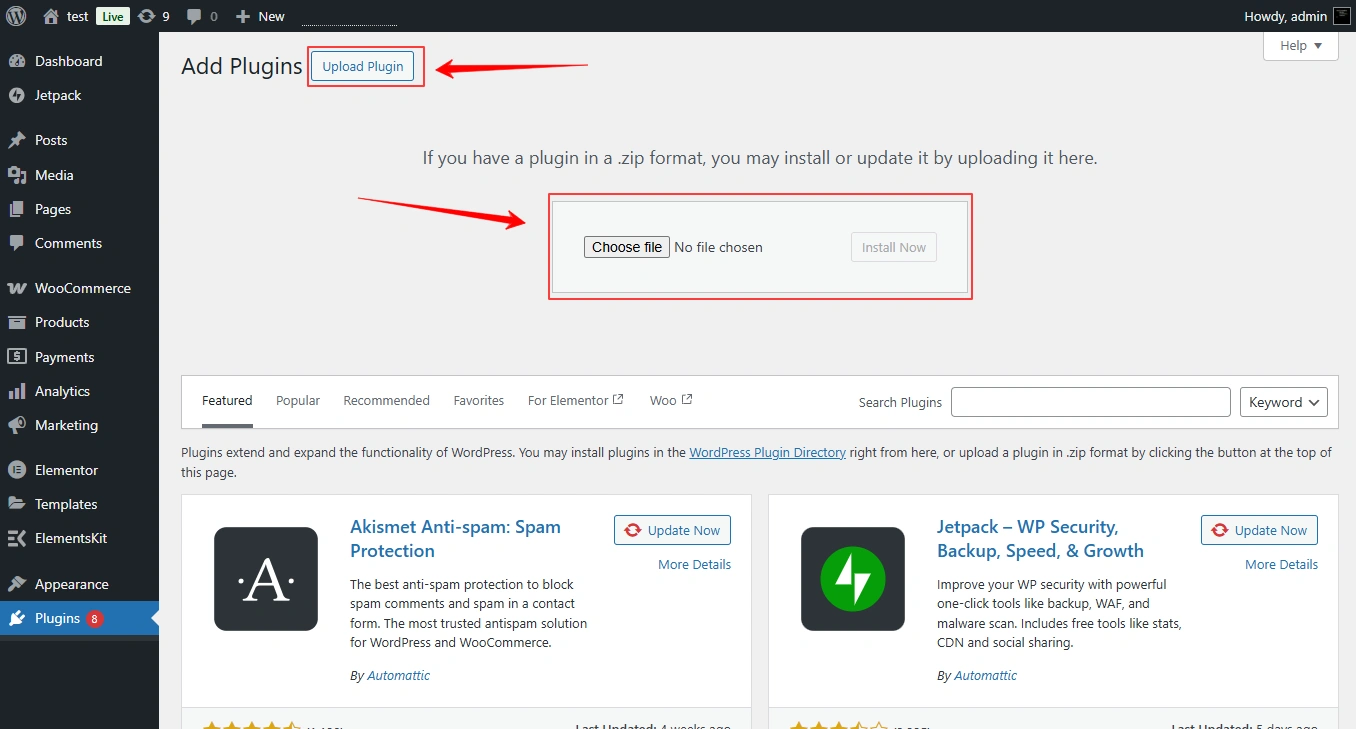Click the comments bubble icon in admin bar

193,15
